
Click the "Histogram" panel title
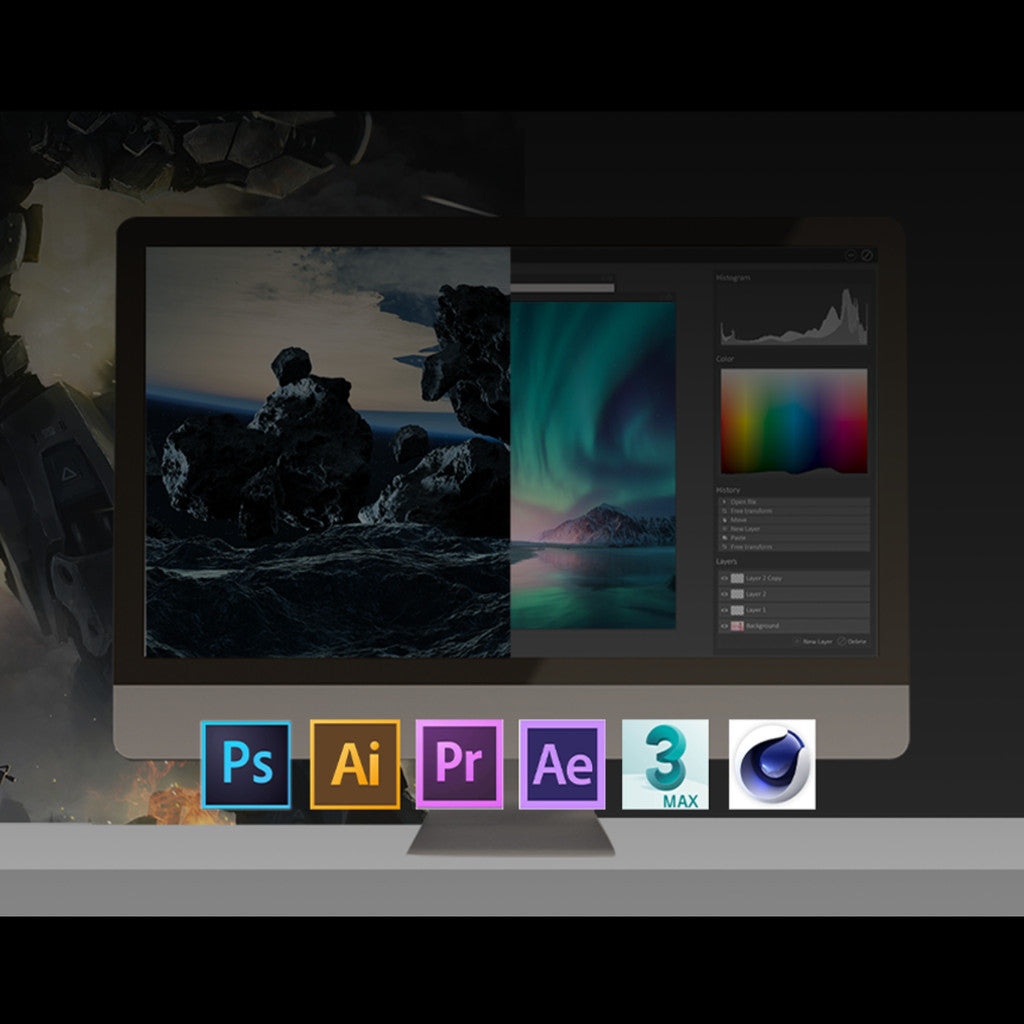[x=733, y=278]
